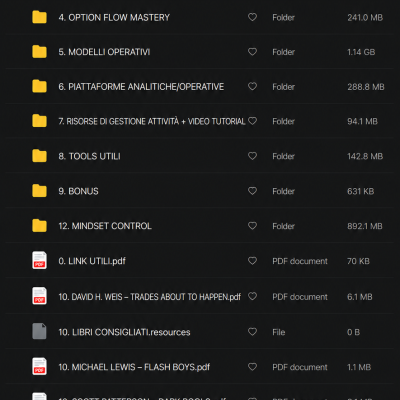Click the 70 KB size value
400x400 pixels.
click(x=358, y=261)
